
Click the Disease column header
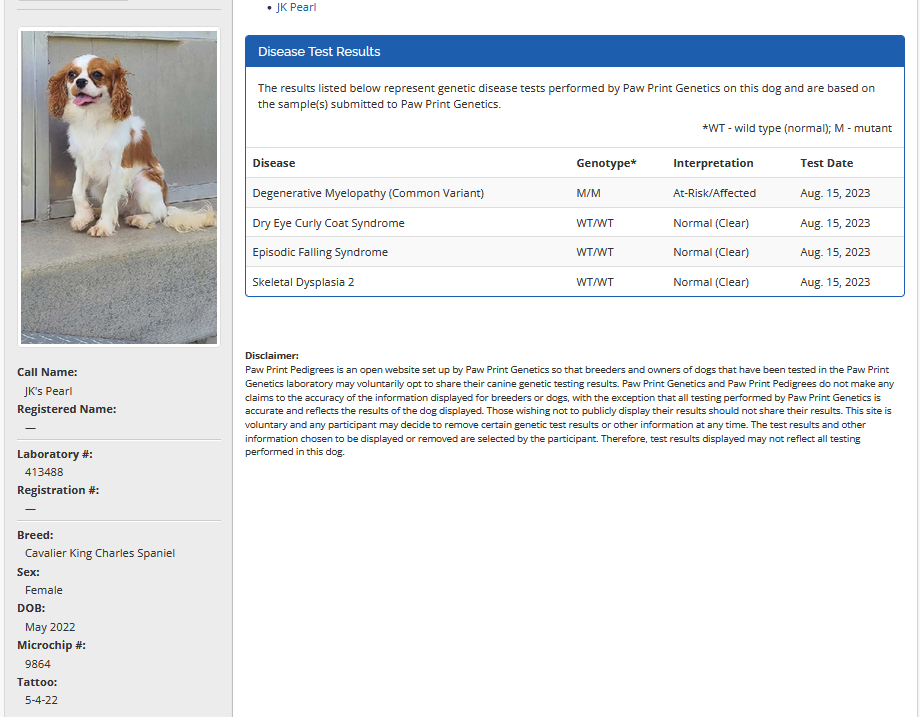274,163
